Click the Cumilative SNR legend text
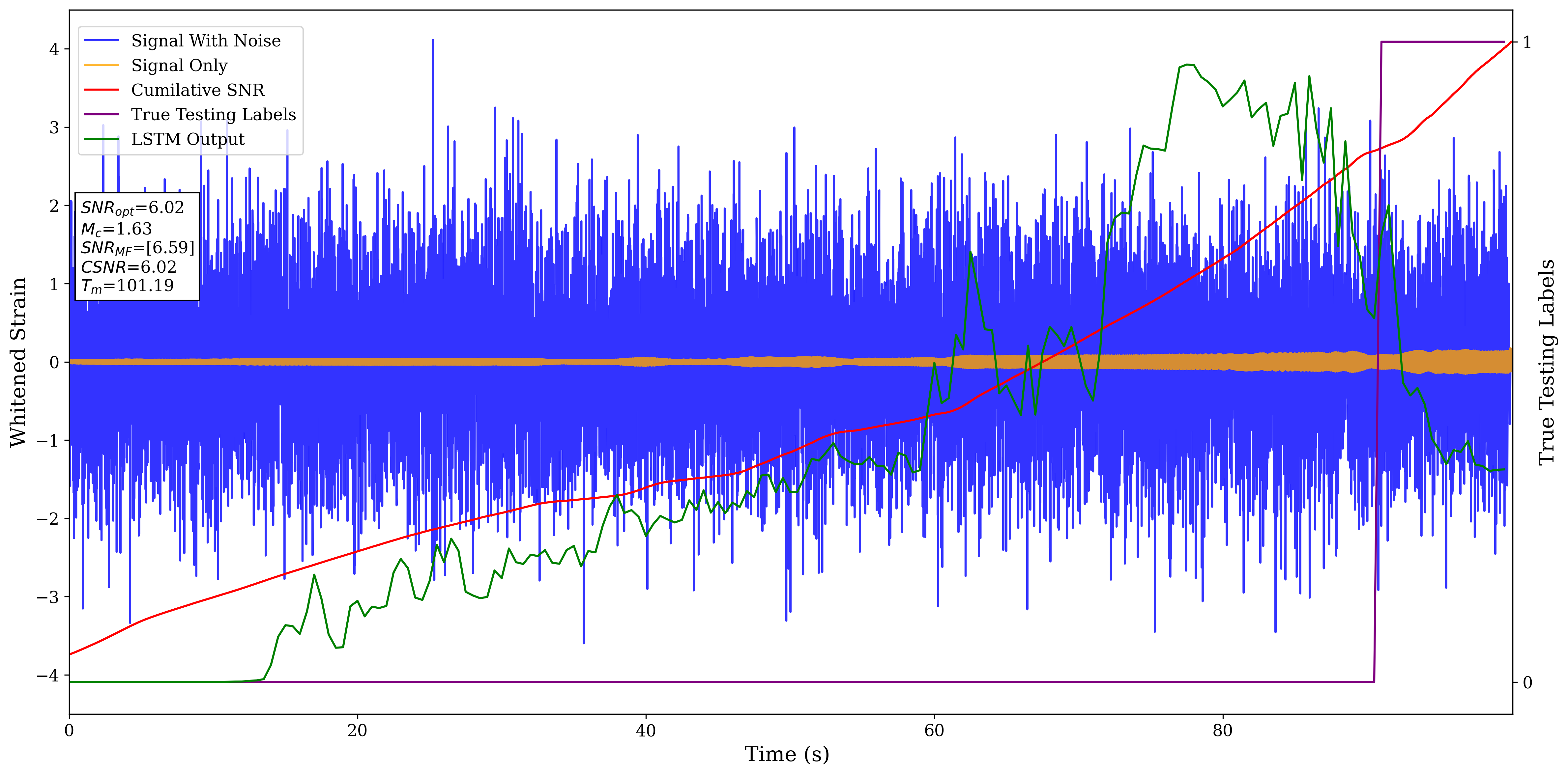 [198, 90]
